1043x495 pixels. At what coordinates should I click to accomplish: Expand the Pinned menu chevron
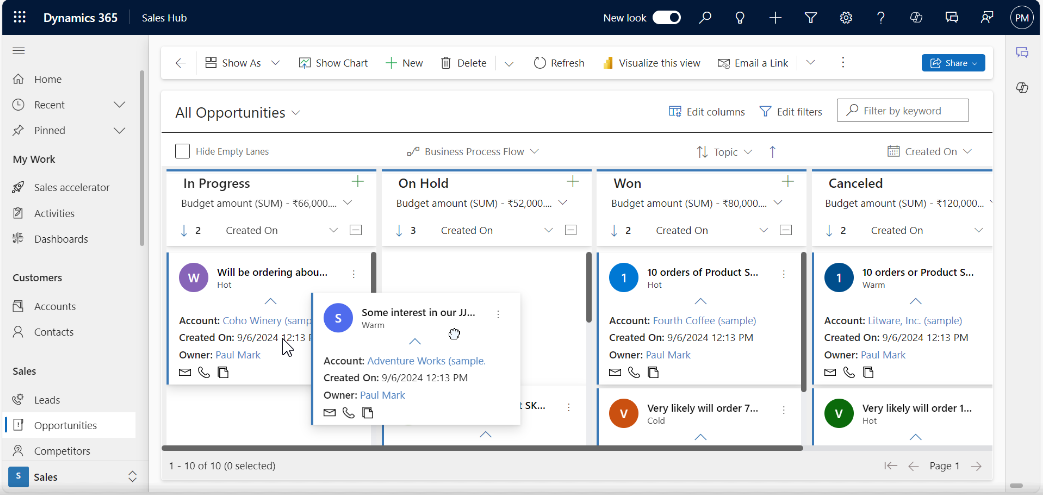[x=120, y=130]
